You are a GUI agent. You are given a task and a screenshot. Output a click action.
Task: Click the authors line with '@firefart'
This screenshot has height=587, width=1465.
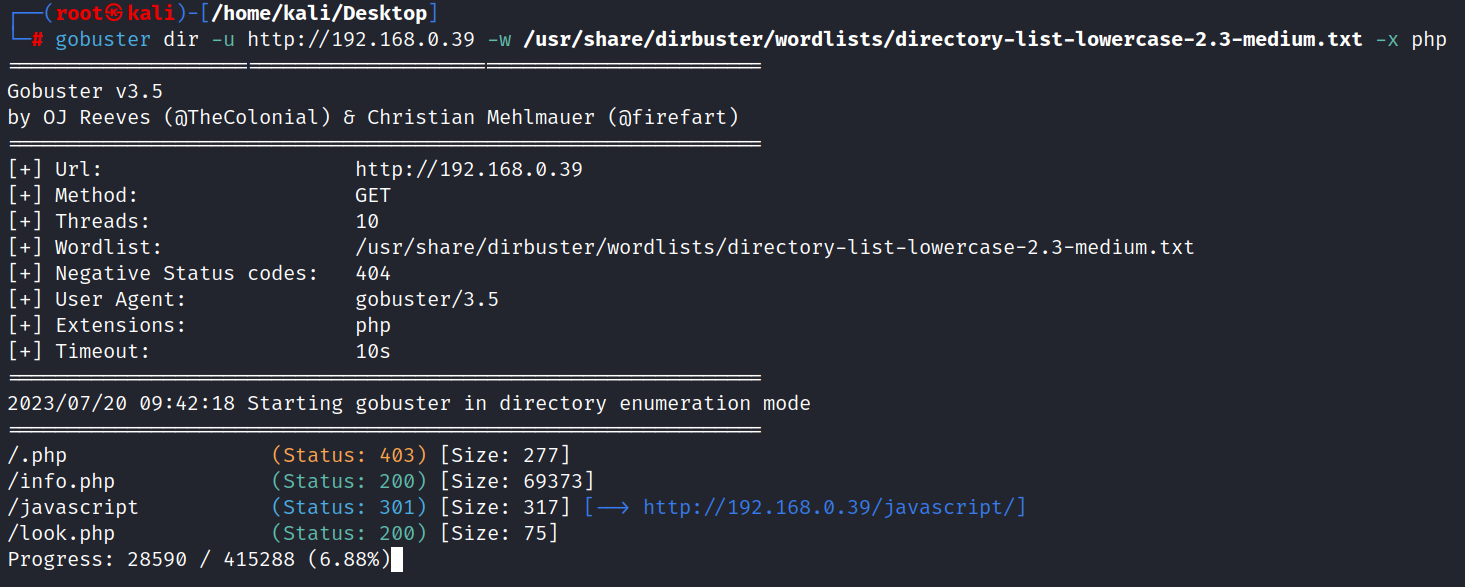(373, 117)
